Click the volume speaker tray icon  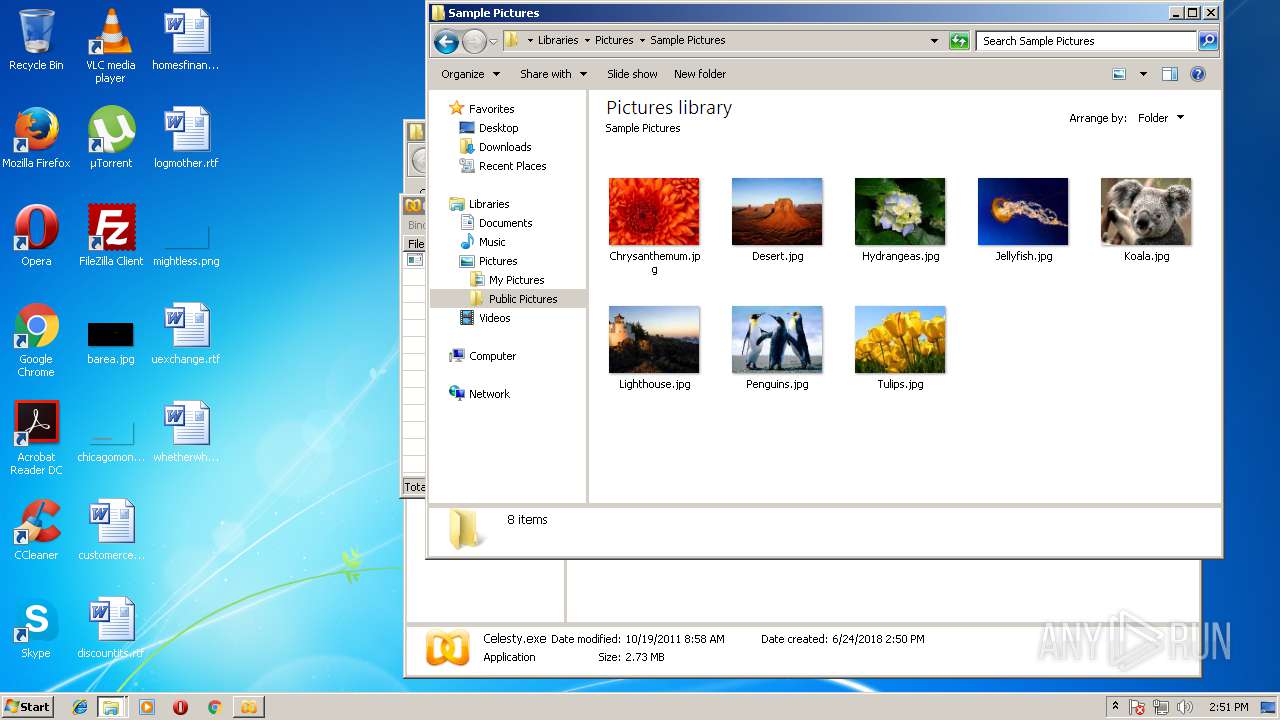pyautogui.click(x=1185, y=707)
